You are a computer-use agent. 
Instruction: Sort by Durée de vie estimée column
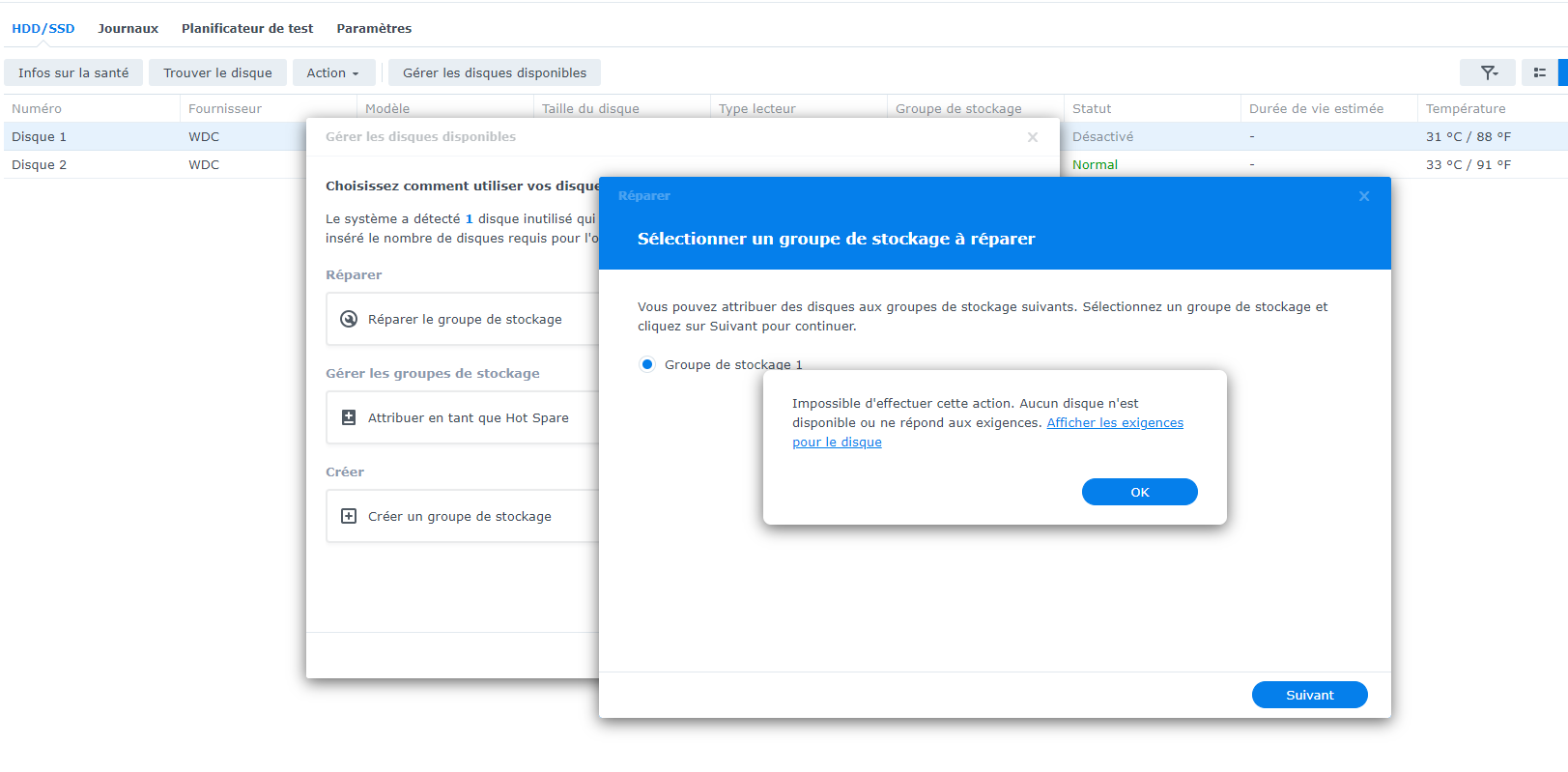pyautogui.click(x=1329, y=108)
